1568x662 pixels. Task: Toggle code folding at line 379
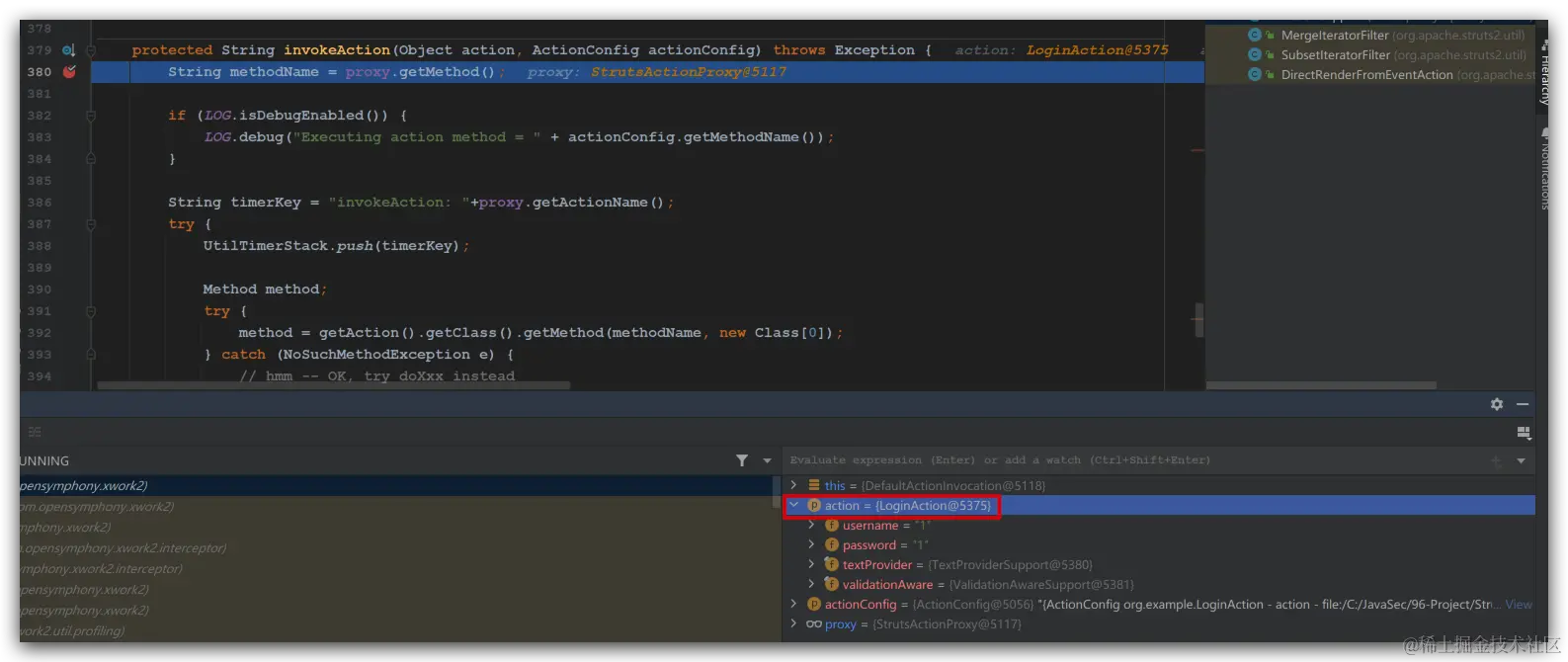pos(91,50)
